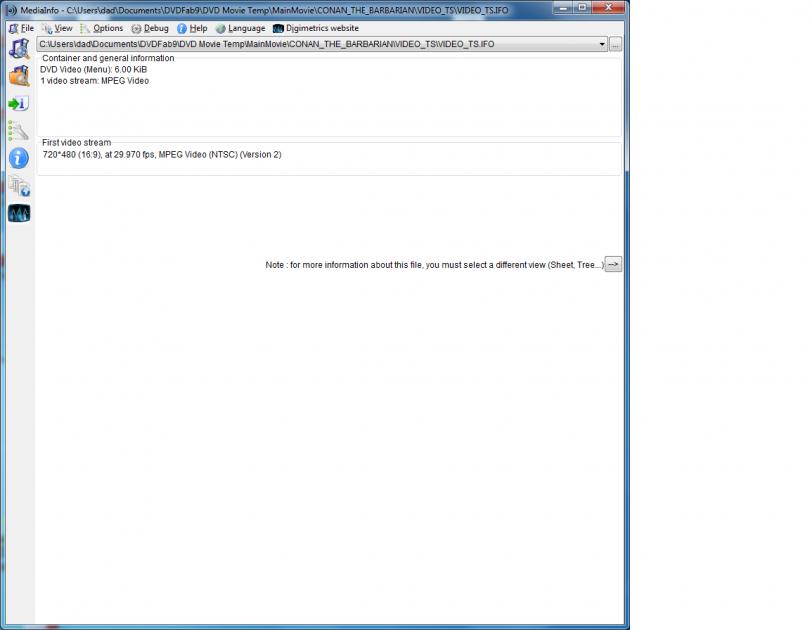Select the '720*480 (16:9), at 29.970 fps' line
This screenshot has height=630, width=810.
click(162, 154)
